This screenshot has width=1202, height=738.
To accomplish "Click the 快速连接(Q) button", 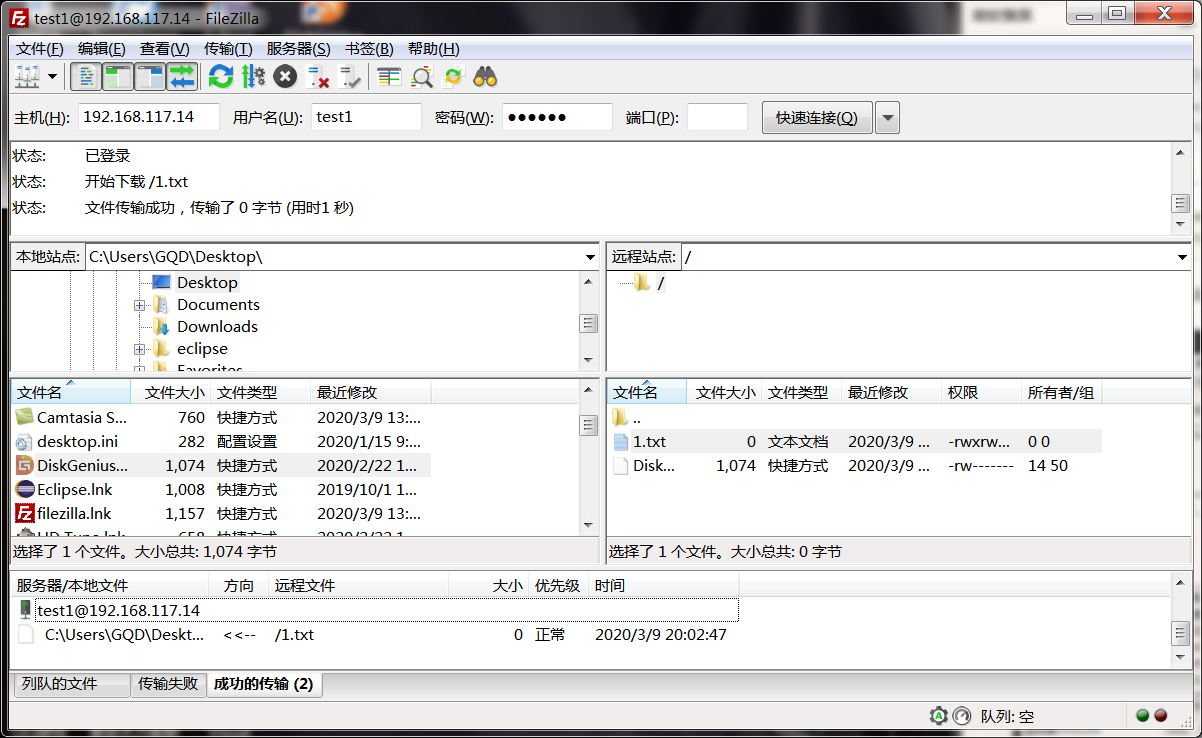I will tap(817, 117).
